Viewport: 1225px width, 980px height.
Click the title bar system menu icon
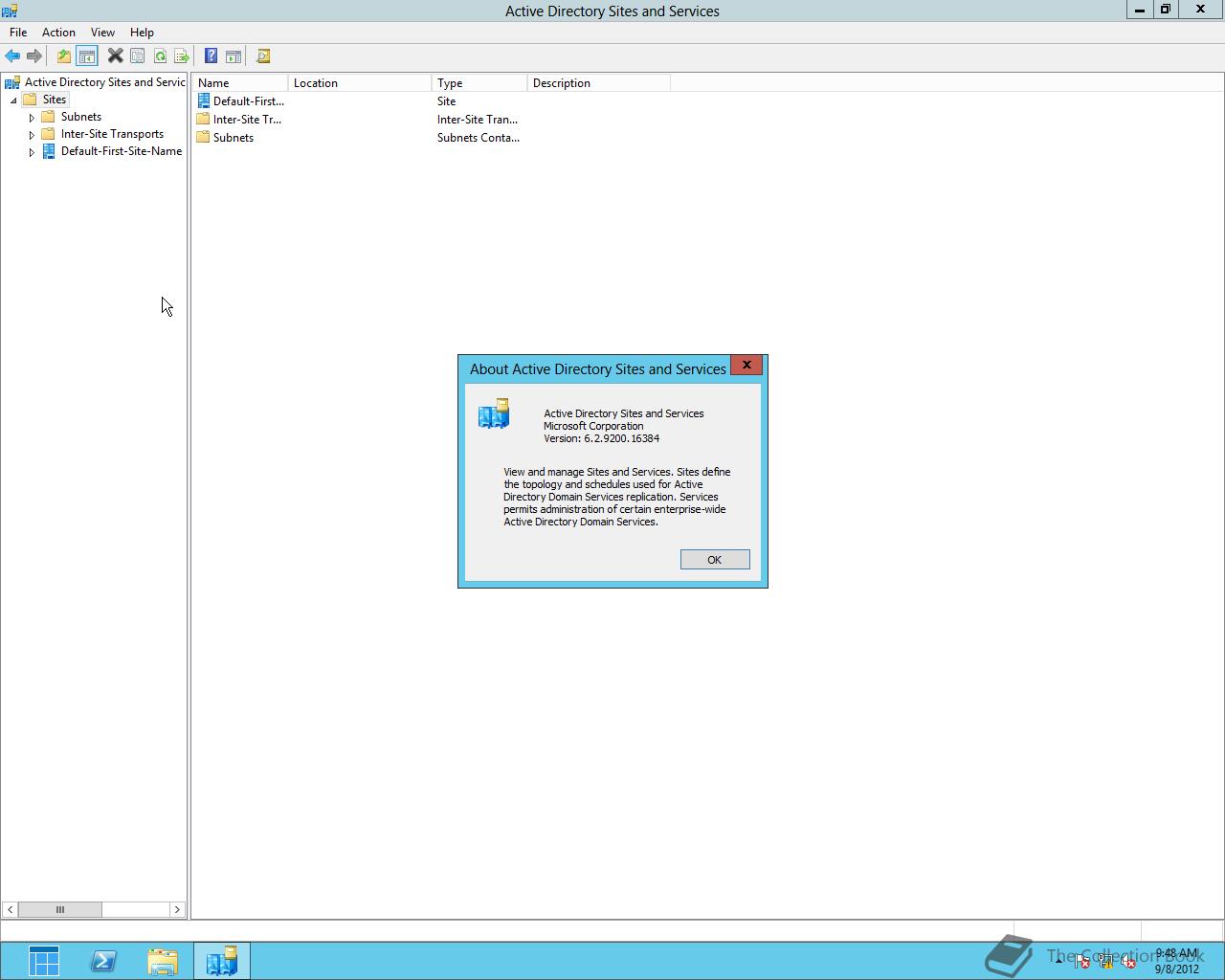pyautogui.click(x=10, y=11)
